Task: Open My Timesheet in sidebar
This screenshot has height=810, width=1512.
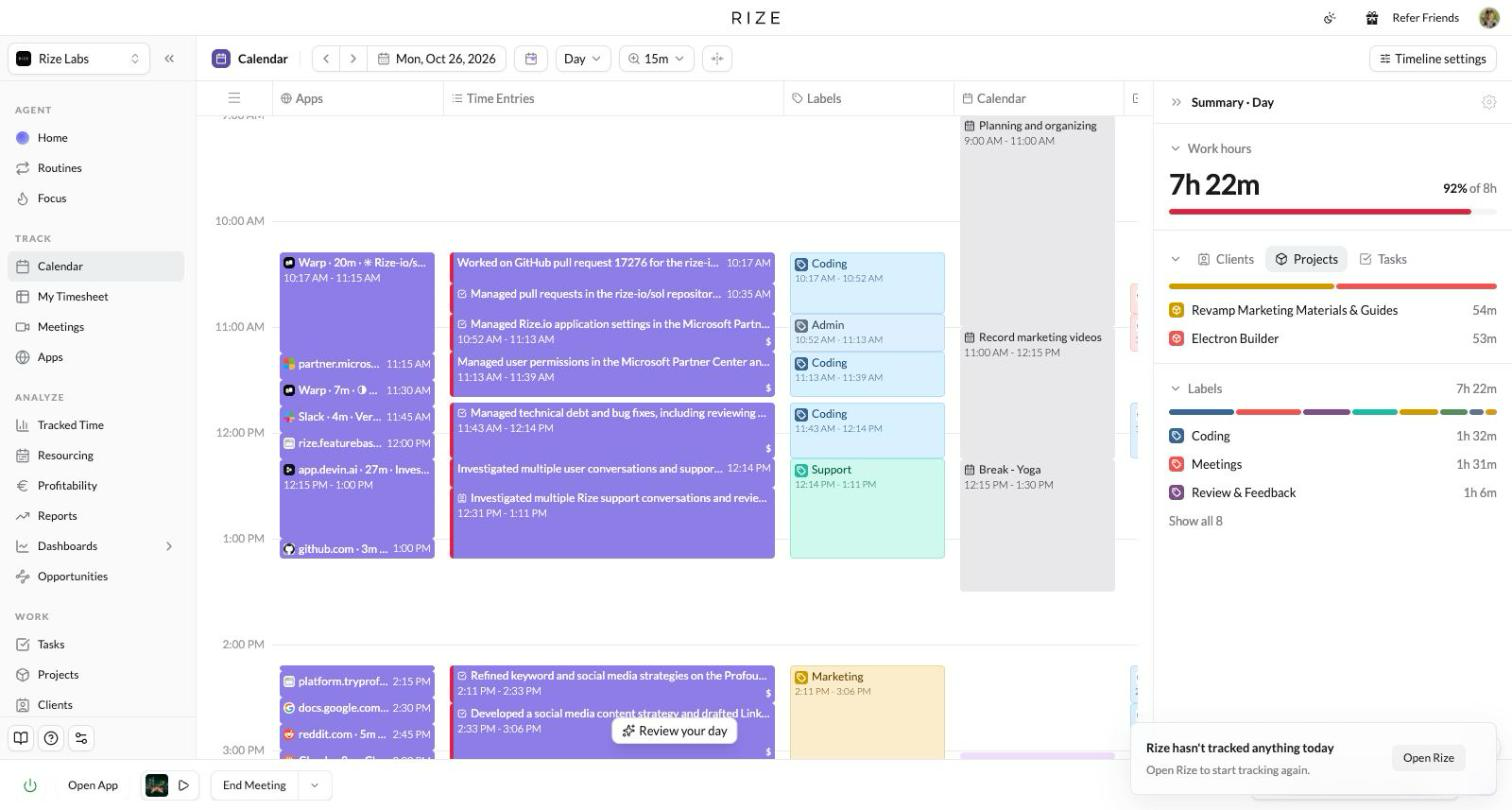Action: click(x=96, y=297)
